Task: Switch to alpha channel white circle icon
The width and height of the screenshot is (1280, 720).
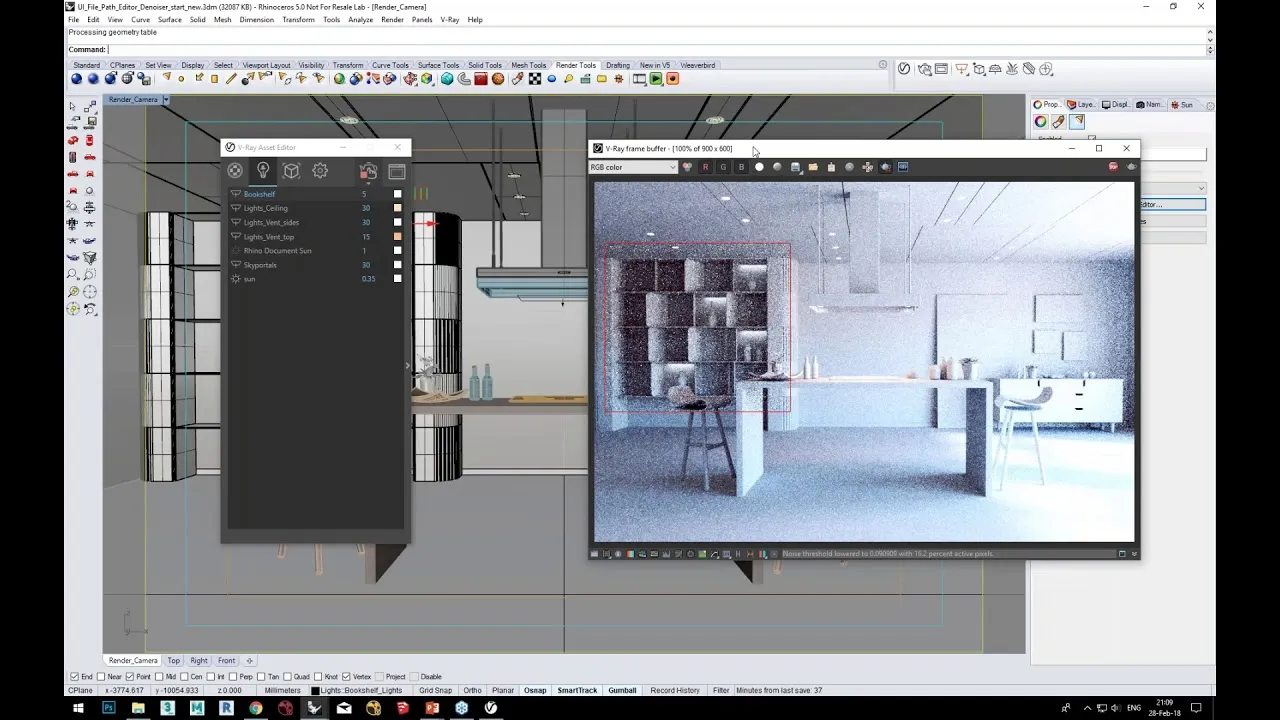Action: coord(759,167)
